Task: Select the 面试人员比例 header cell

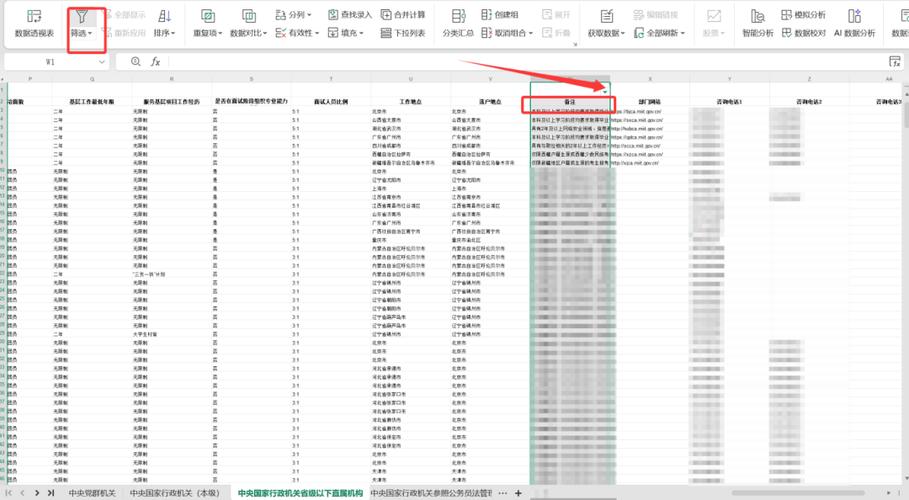Action: (x=331, y=102)
